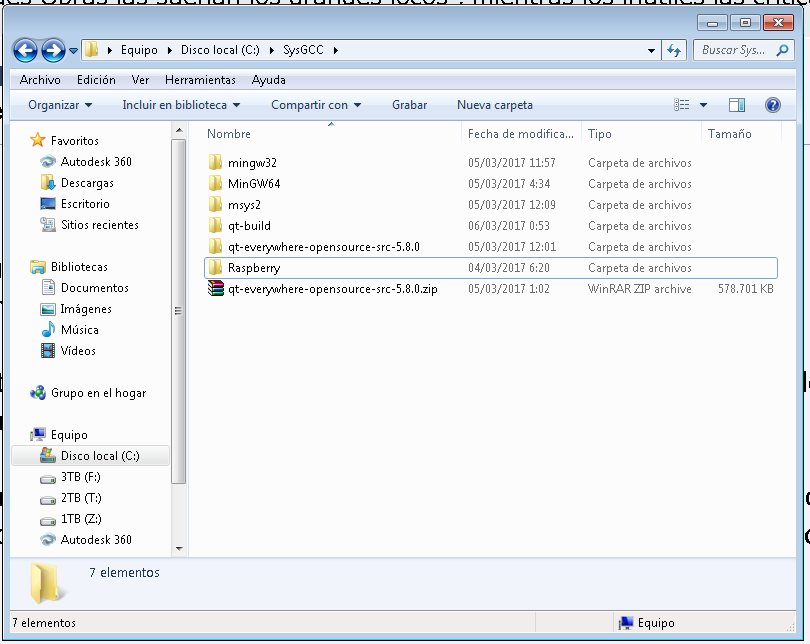Select qt-everywhere-opensource-src-5.8.0 folder icon

click(x=215, y=246)
